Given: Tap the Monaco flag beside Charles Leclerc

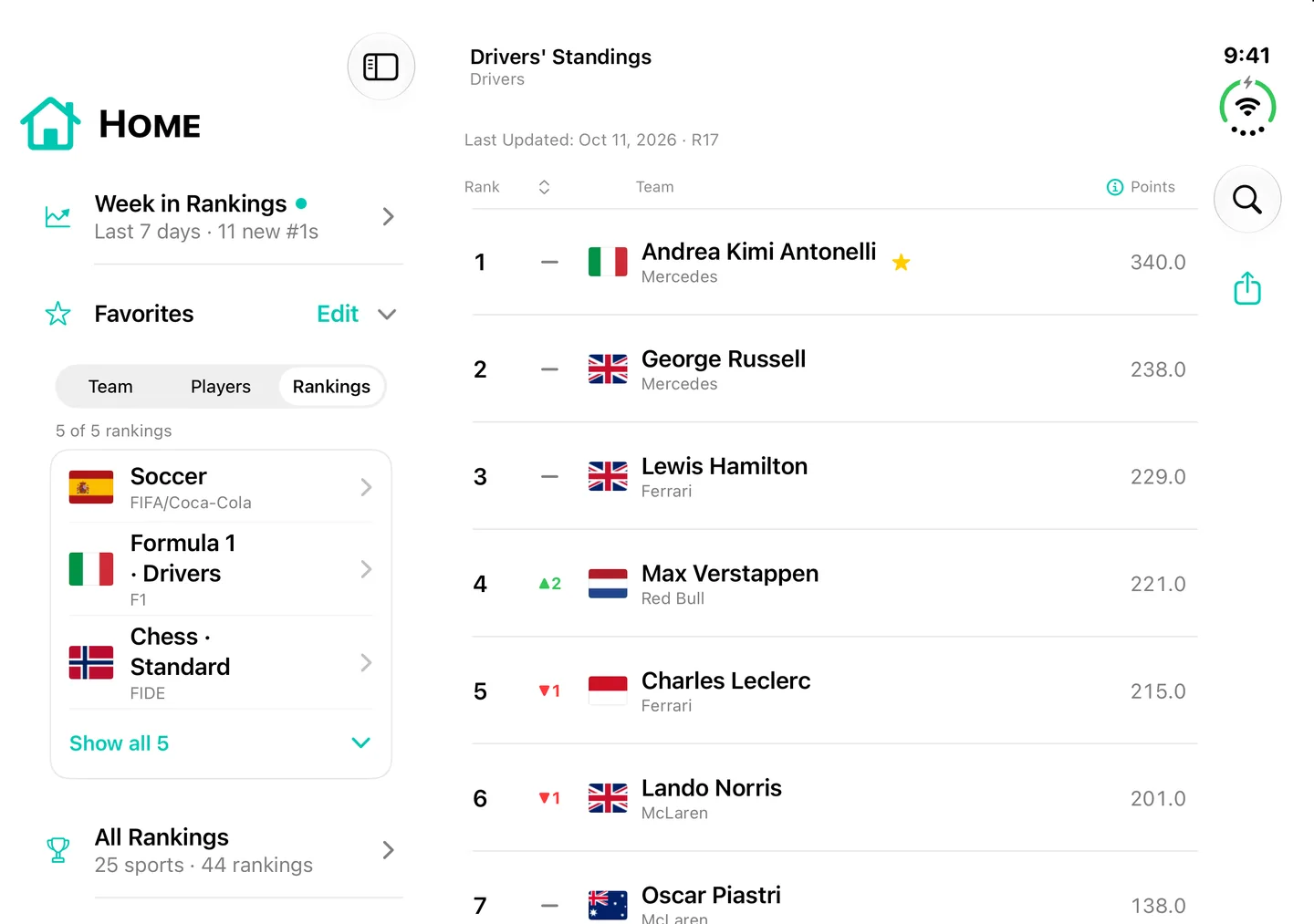Looking at the screenshot, I should tap(608, 691).
